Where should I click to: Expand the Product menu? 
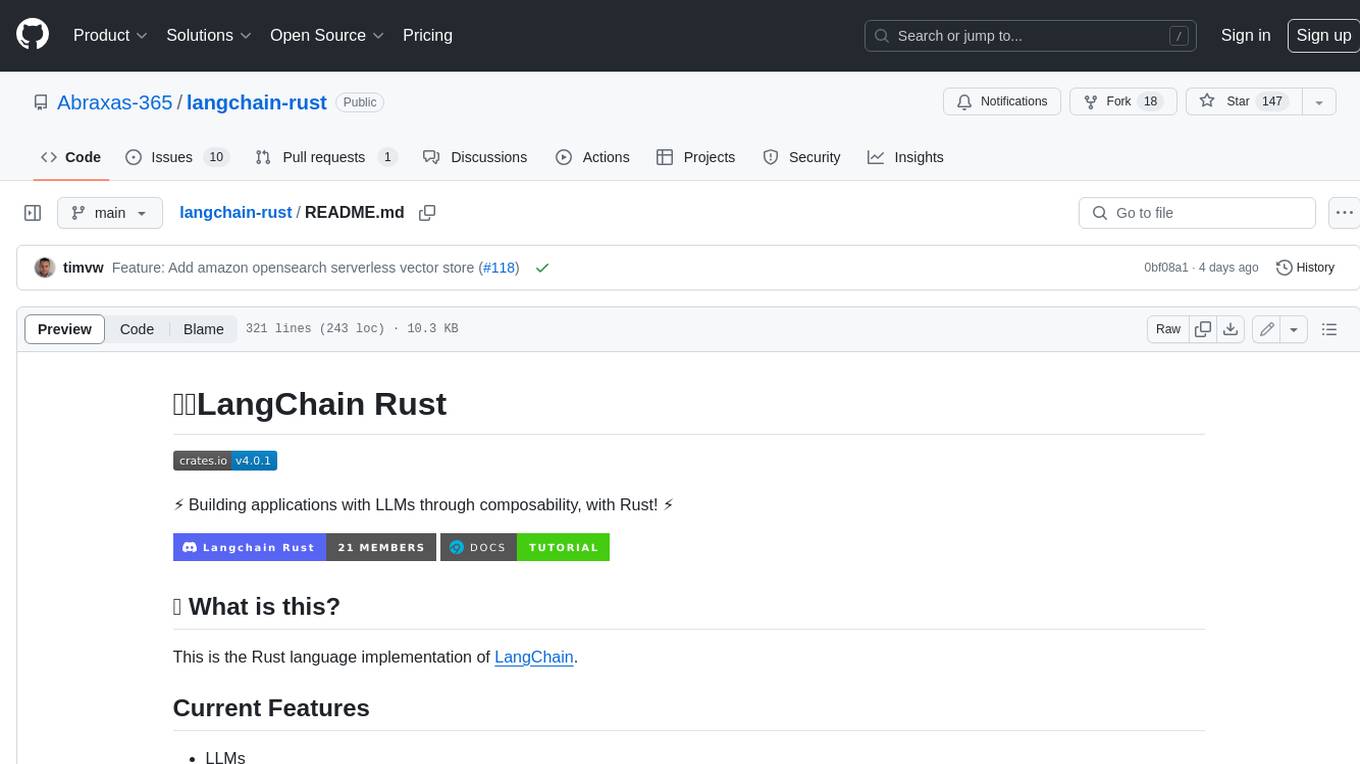tap(110, 35)
